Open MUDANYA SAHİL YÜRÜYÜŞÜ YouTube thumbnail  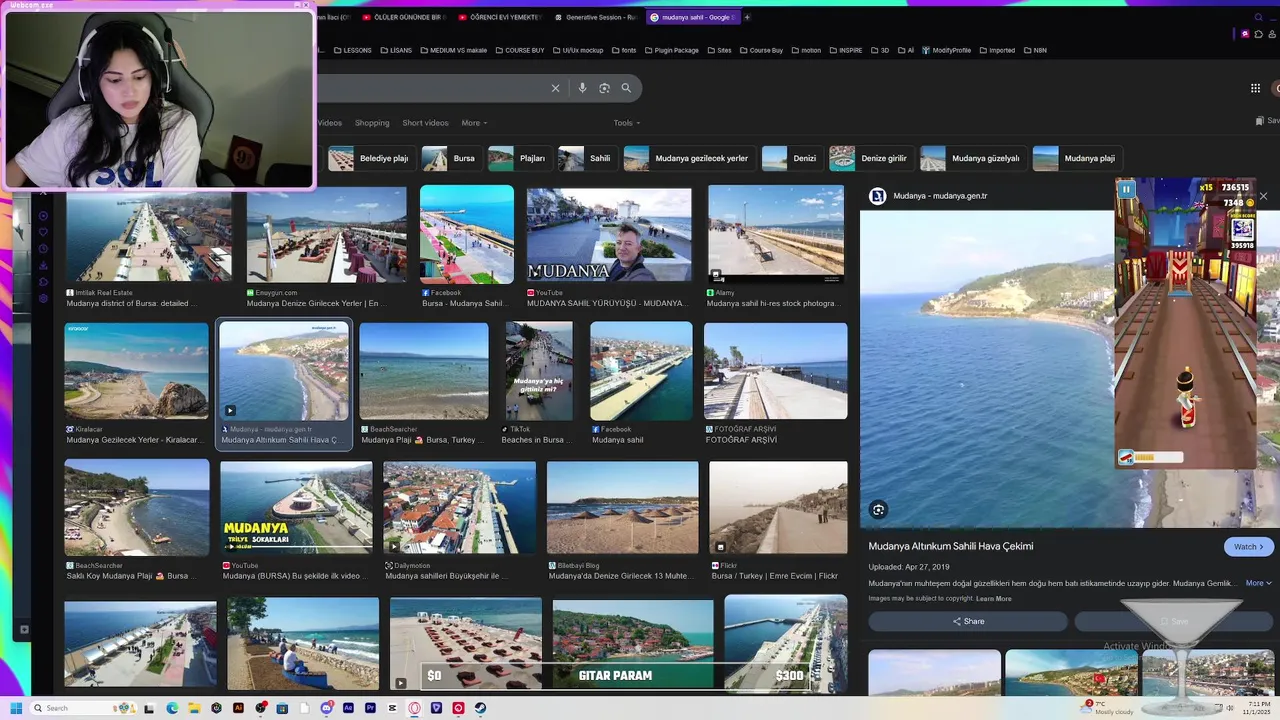point(609,233)
